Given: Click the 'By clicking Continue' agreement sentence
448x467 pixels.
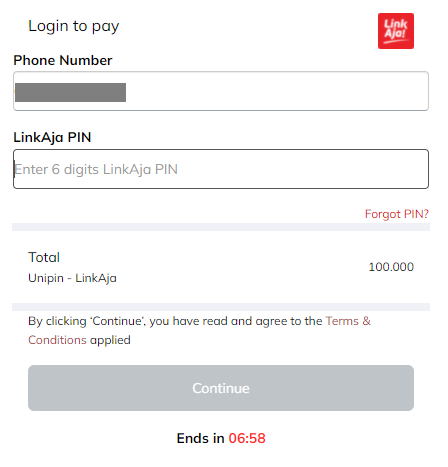Looking at the screenshot, I should point(199,330).
